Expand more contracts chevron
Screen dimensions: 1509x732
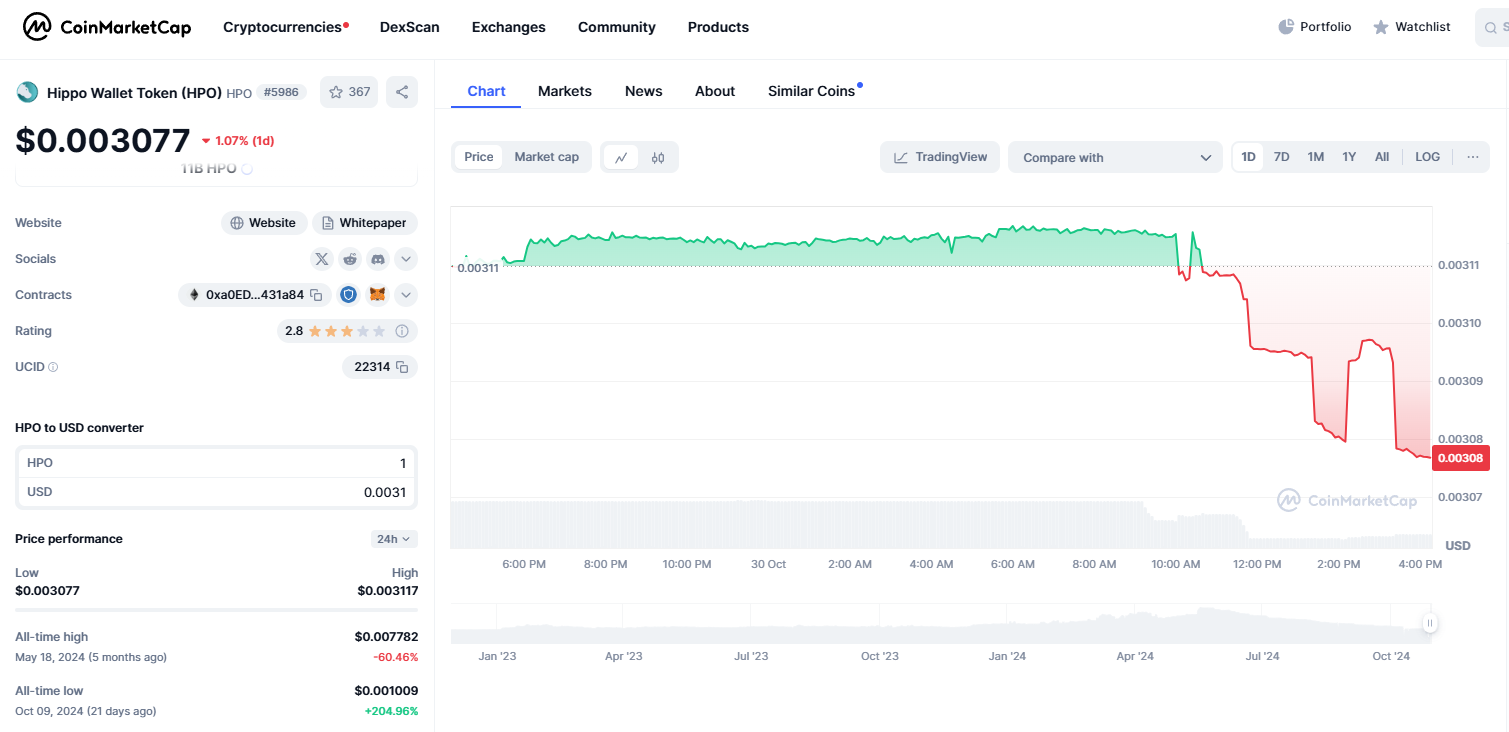click(x=406, y=295)
